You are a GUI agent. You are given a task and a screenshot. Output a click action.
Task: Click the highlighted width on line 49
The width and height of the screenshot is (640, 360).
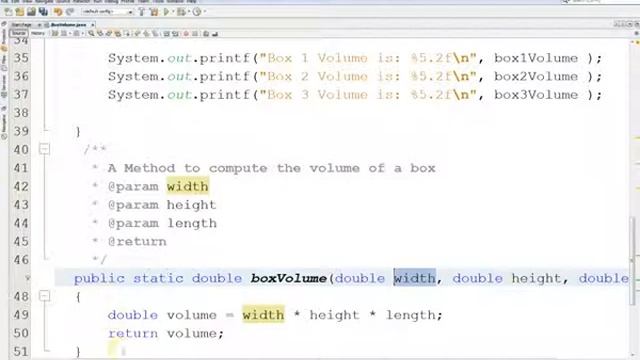click(263, 314)
